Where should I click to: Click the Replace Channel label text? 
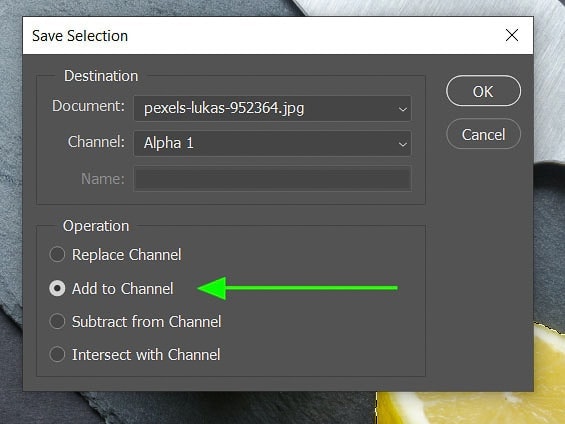click(126, 255)
